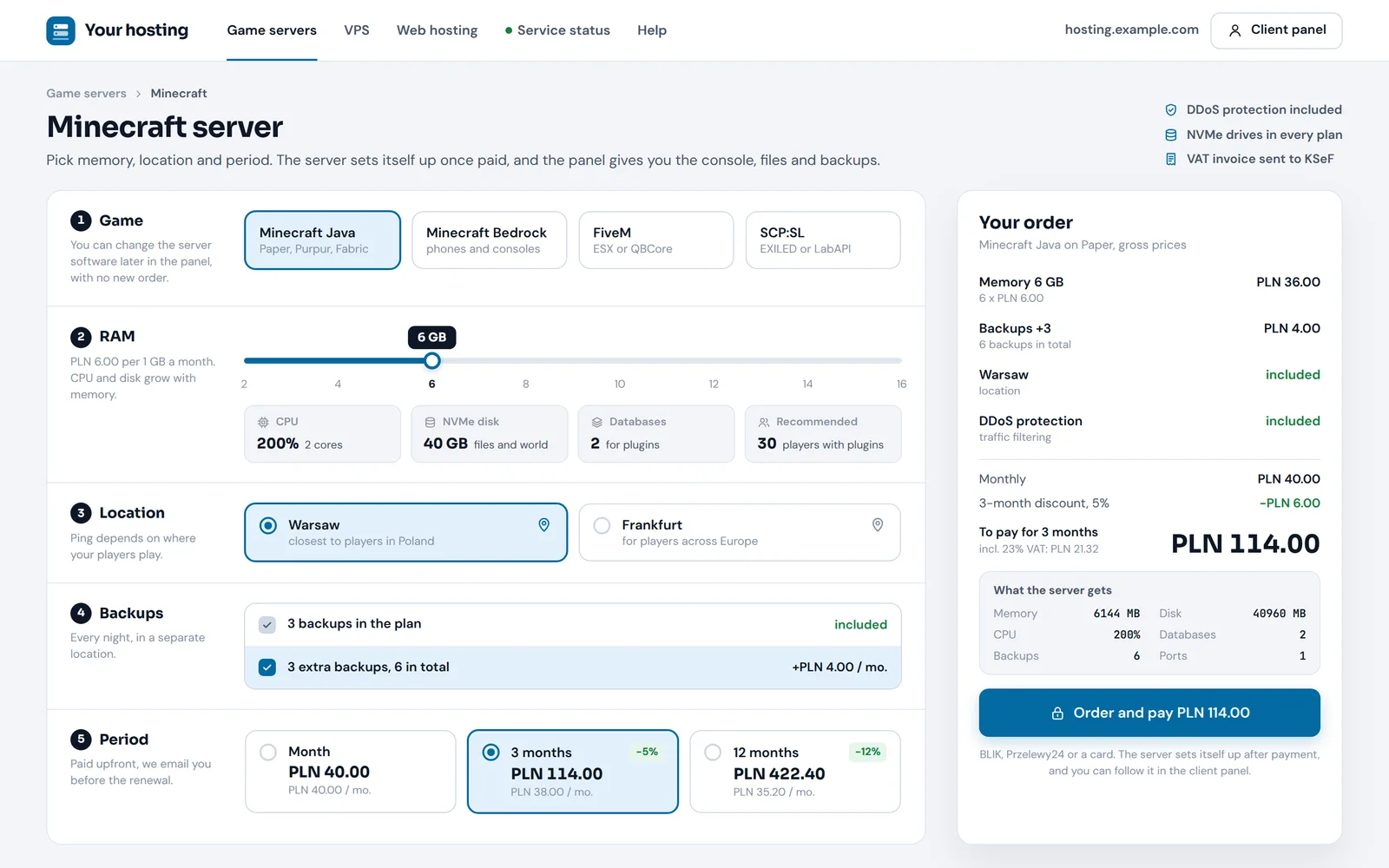Viewport: 1389px width, 868px height.
Task: Open the Help nav item
Action: click(x=652, y=30)
